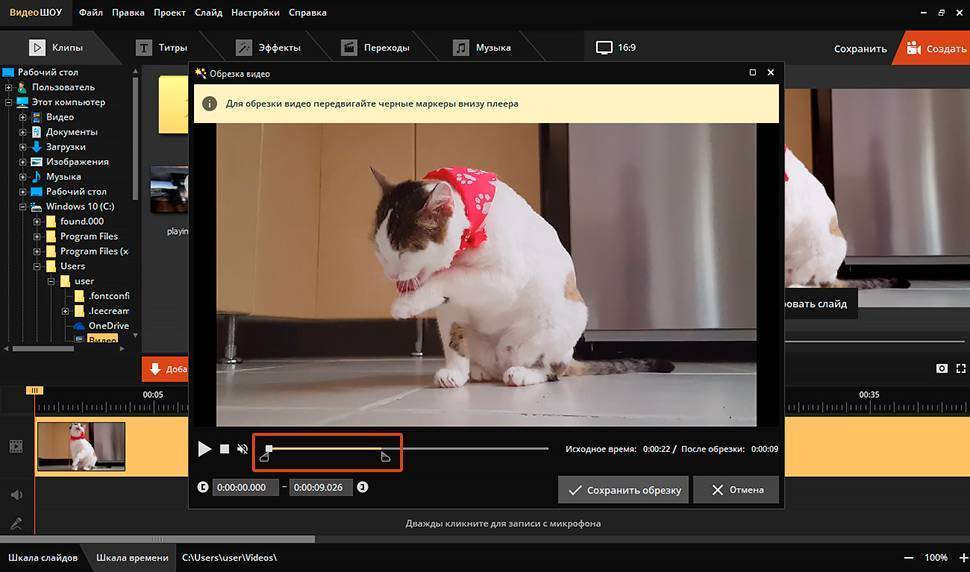
Task: Expand the Документы folder node
Action: pos(23,132)
